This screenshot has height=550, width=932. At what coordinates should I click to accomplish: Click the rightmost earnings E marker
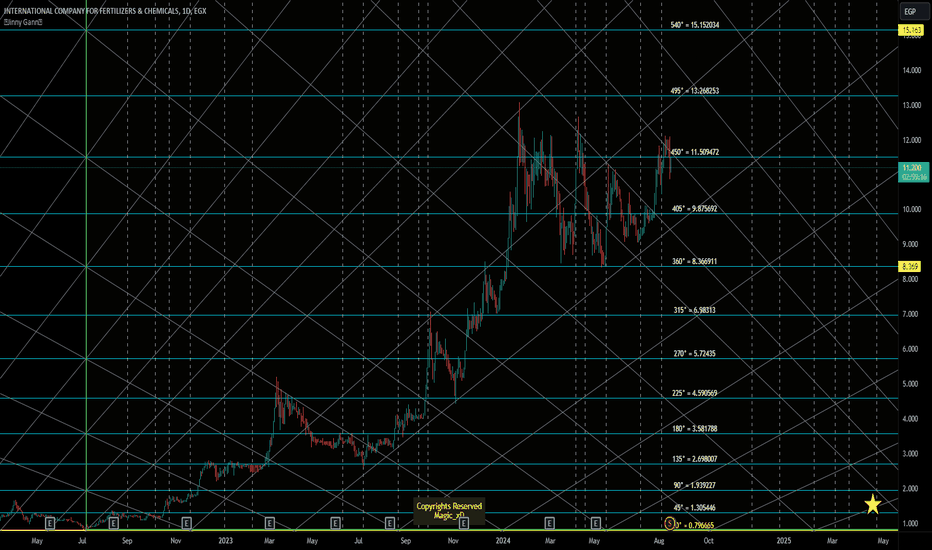[596, 523]
